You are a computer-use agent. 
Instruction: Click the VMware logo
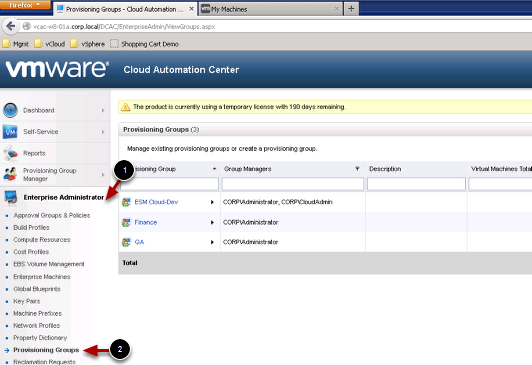pyautogui.click(x=57, y=69)
